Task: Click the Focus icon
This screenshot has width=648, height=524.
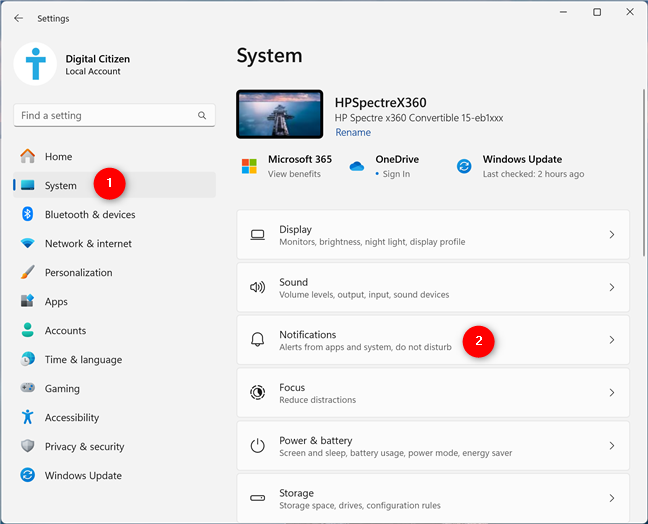Action: pos(257,392)
